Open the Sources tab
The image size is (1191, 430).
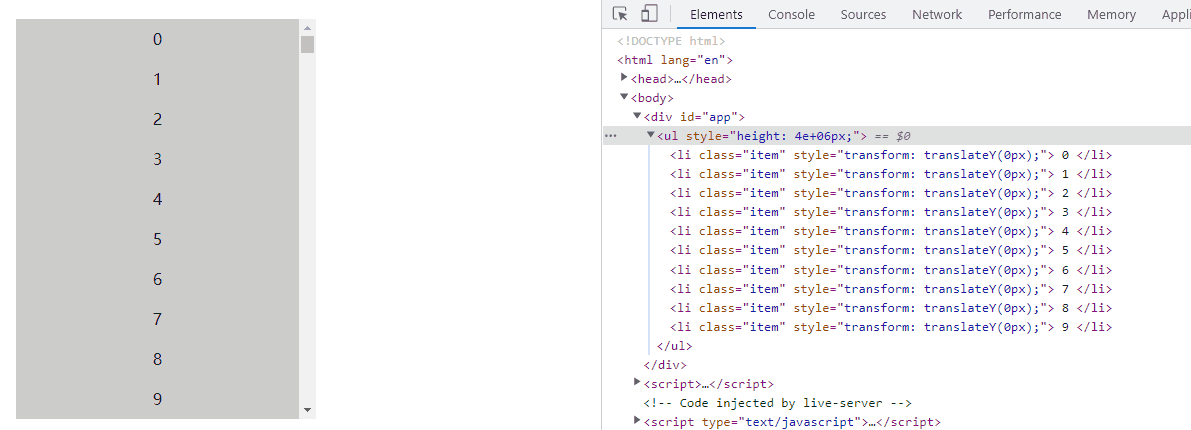click(x=863, y=14)
